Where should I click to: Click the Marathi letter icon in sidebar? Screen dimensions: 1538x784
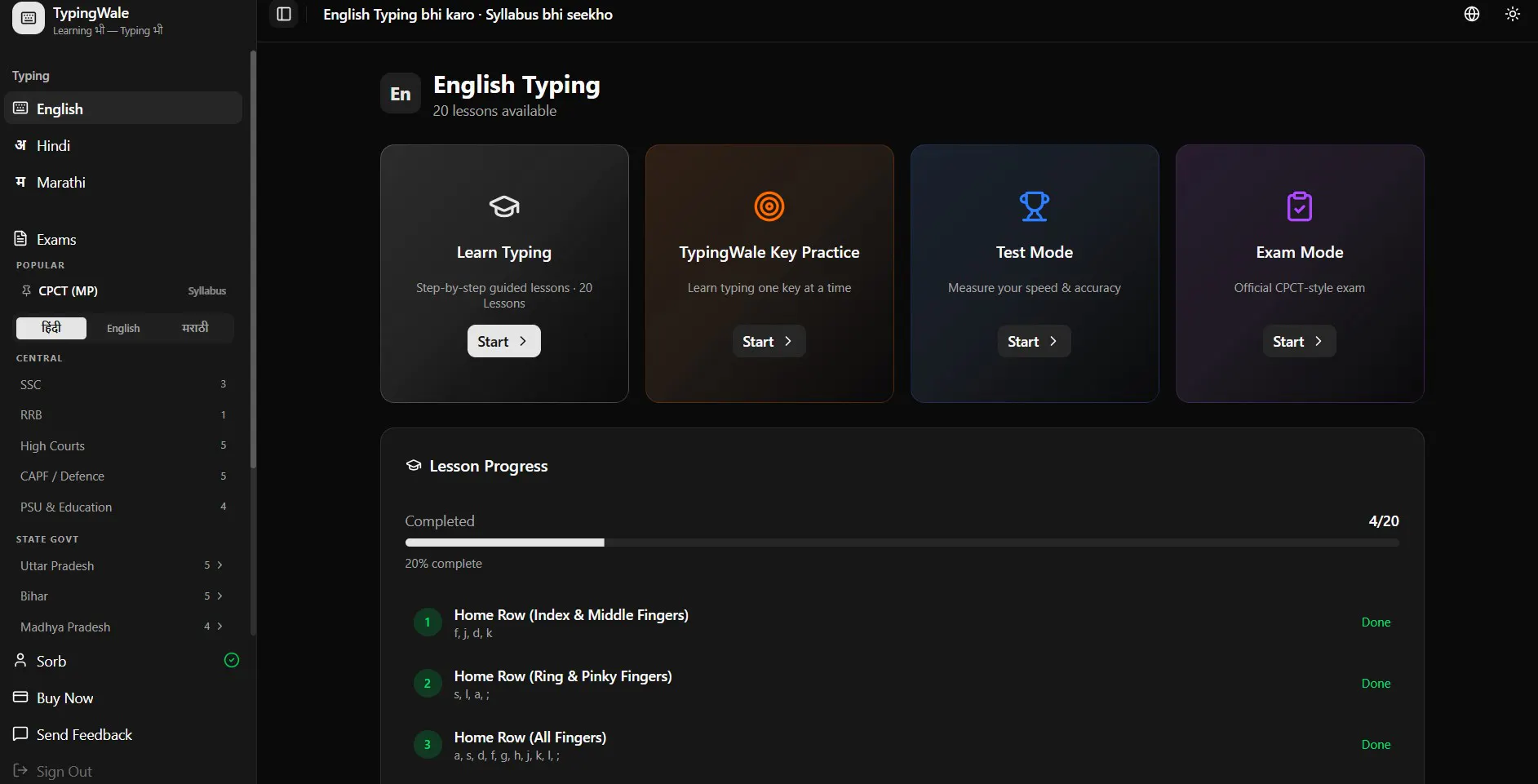click(x=21, y=182)
